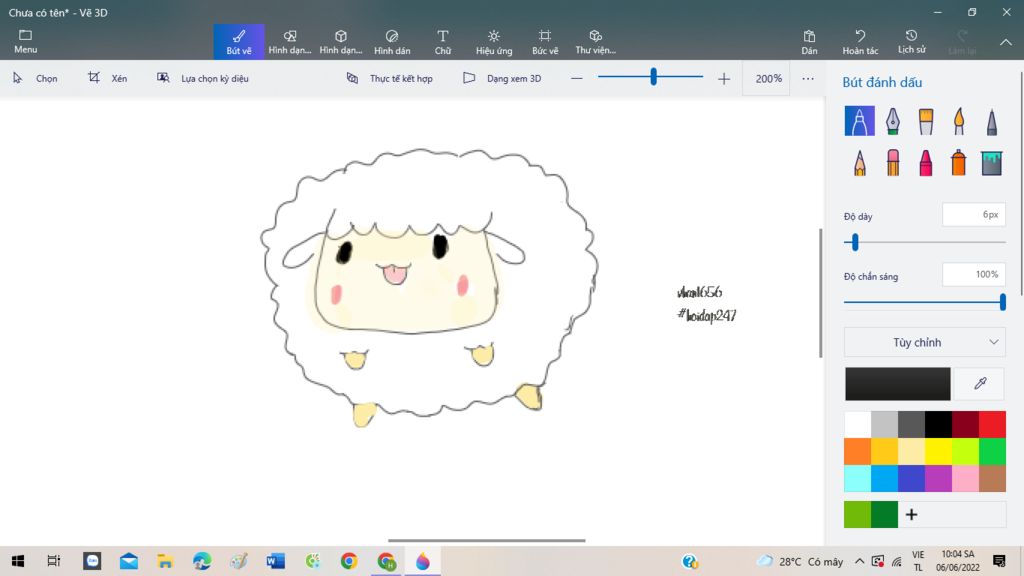Pick the pink color swatch
The width and height of the screenshot is (1024, 576).
[965, 478]
